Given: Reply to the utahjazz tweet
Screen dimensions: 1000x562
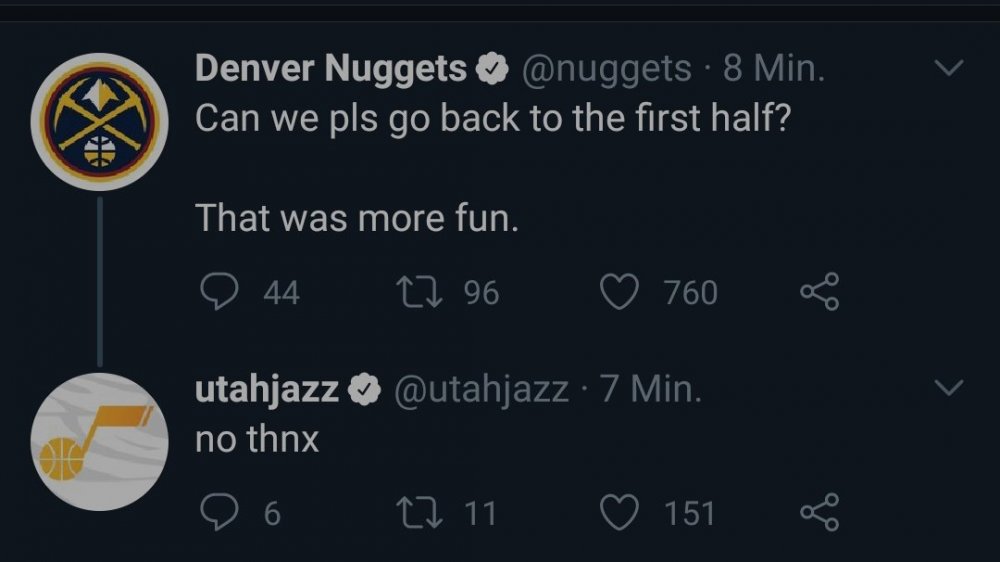Looking at the screenshot, I should [218, 513].
